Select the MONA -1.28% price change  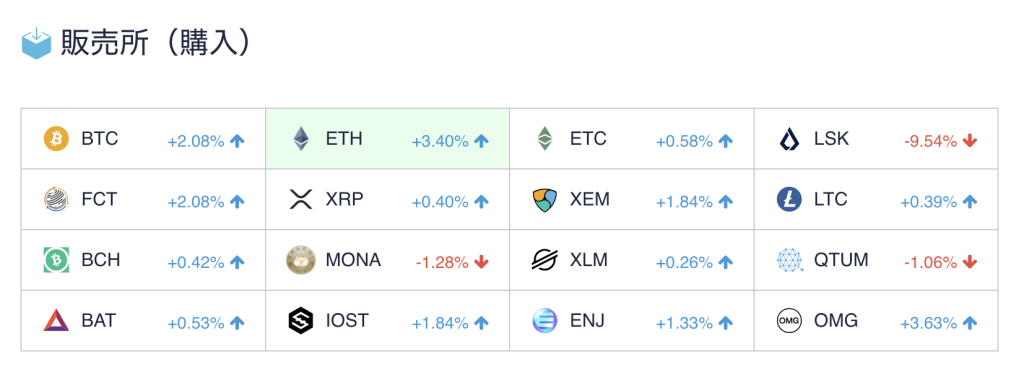point(442,262)
